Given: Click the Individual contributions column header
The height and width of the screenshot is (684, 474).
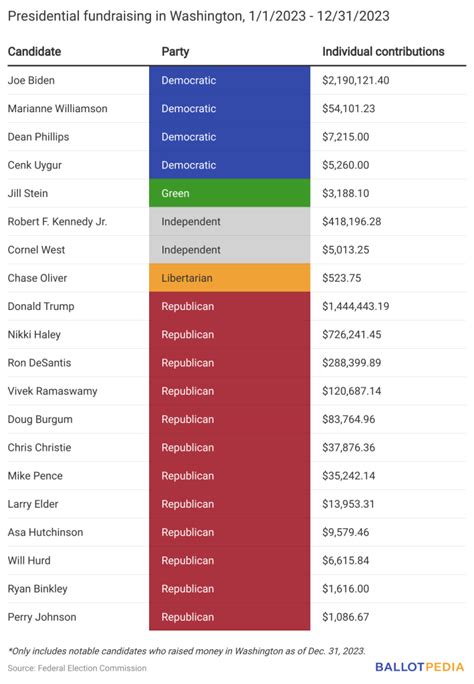Looking at the screenshot, I should click(383, 51).
